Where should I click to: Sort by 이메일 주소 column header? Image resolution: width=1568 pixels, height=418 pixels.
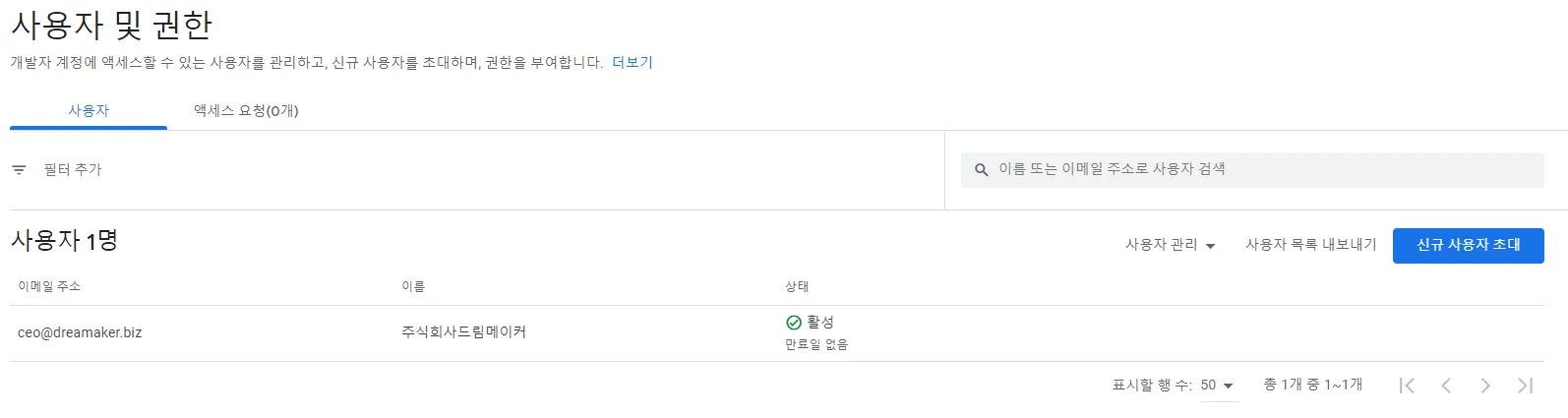click(x=49, y=286)
